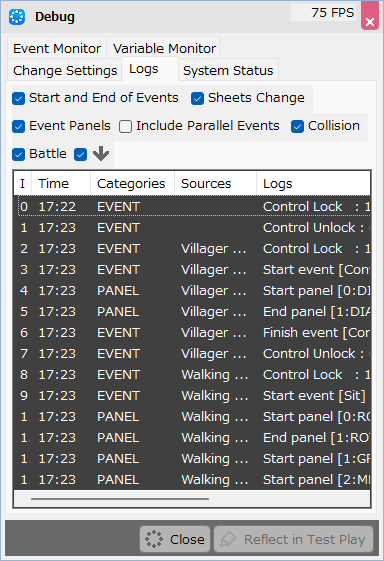Click the I column header
Screen dimensions: 384x561
(x=23, y=184)
